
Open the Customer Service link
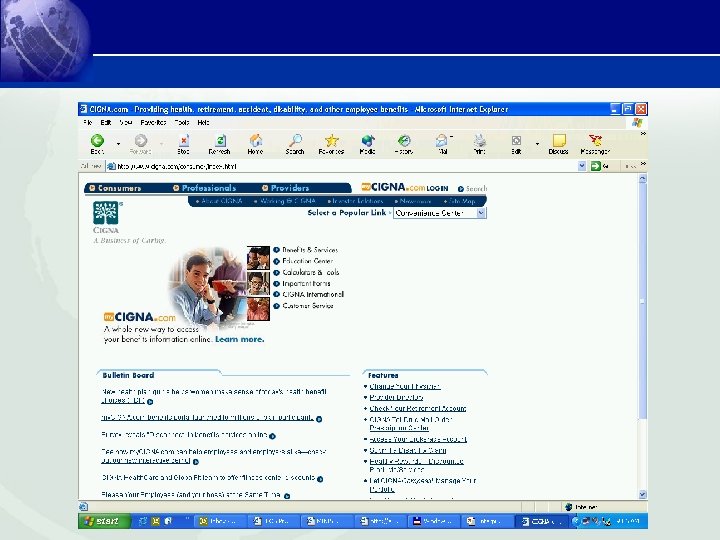coord(308,306)
